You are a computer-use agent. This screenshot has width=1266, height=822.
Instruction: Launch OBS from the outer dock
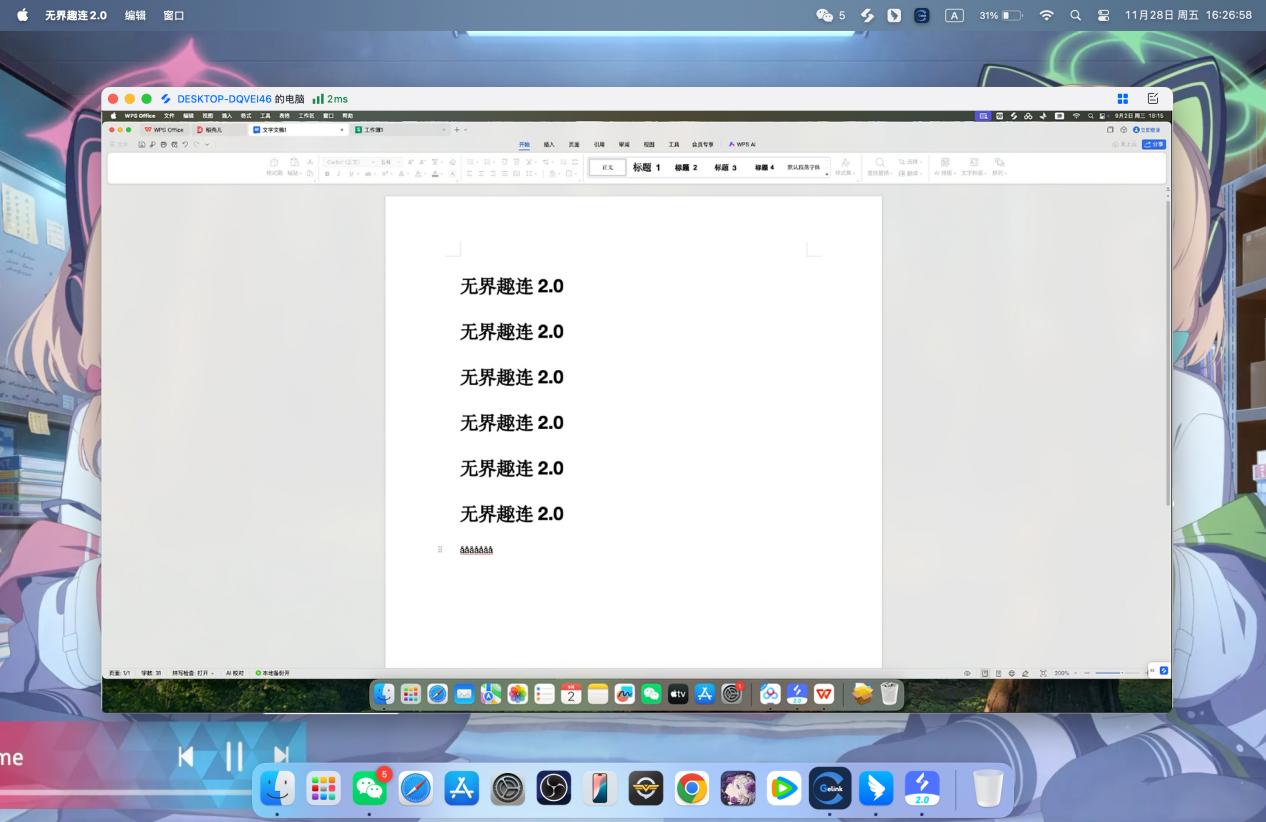tap(554, 789)
